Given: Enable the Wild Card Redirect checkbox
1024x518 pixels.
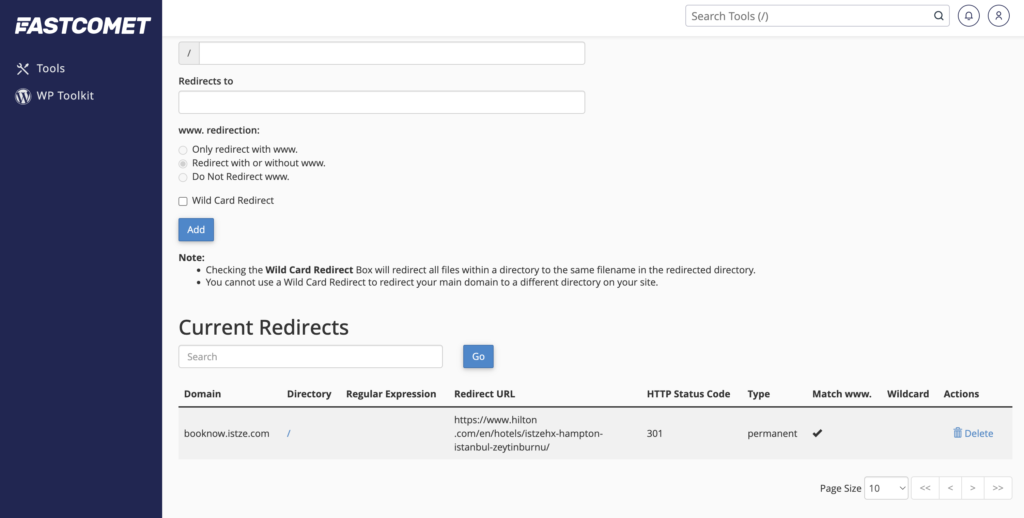Looking at the screenshot, I should [x=183, y=201].
